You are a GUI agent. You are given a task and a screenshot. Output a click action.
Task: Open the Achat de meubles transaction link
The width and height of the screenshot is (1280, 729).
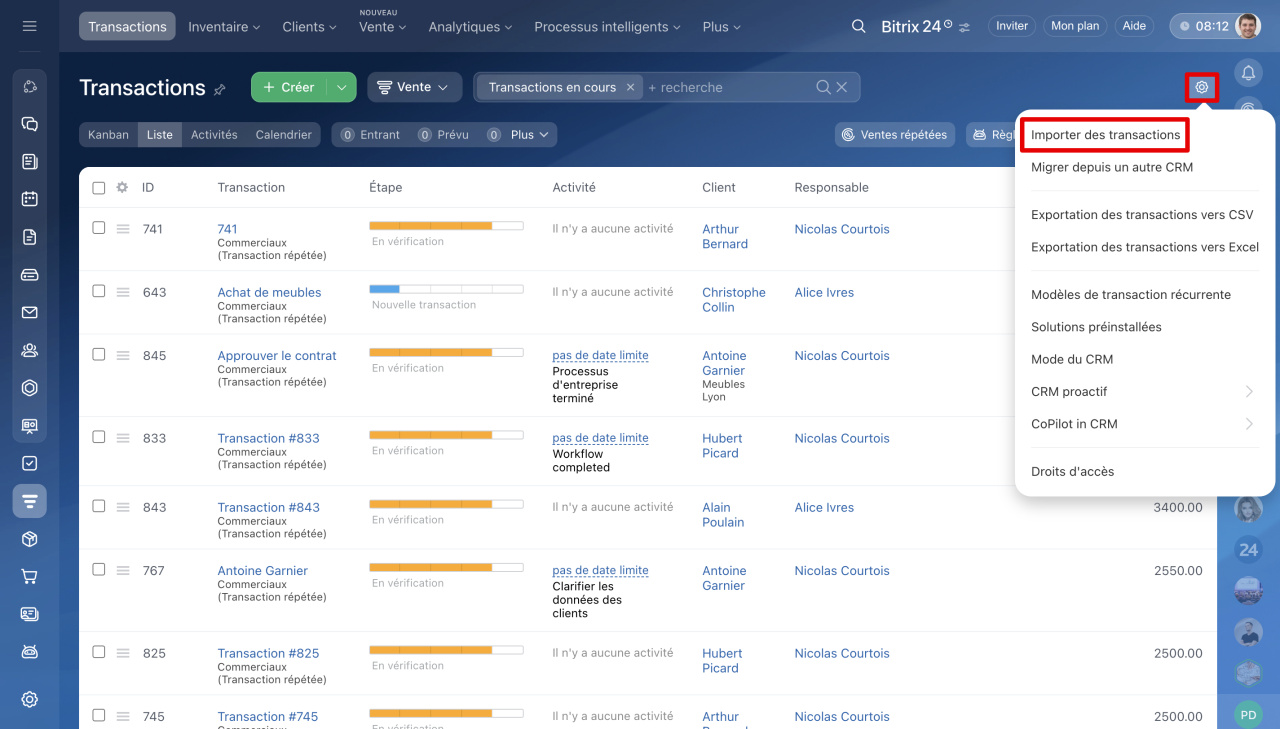[269, 292]
